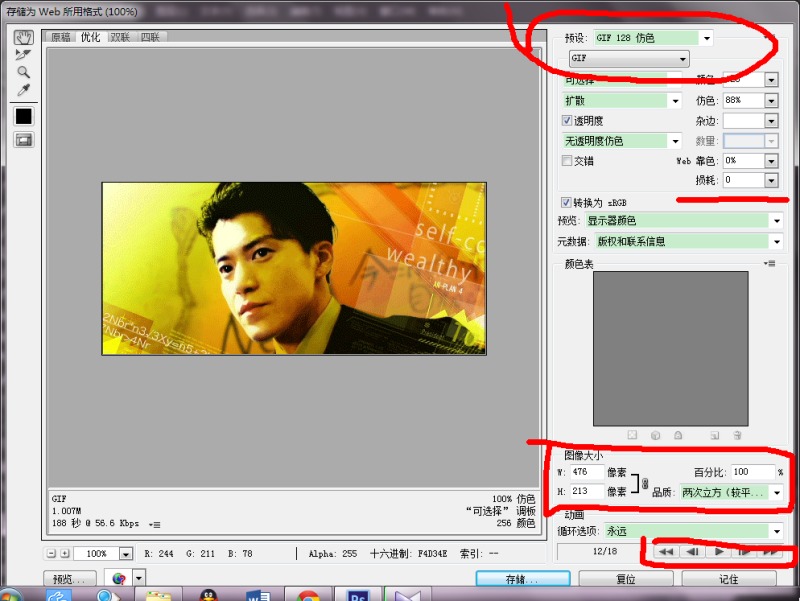Click the 存储 button
This screenshot has height=601, width=800.
[x=521, y=579]
